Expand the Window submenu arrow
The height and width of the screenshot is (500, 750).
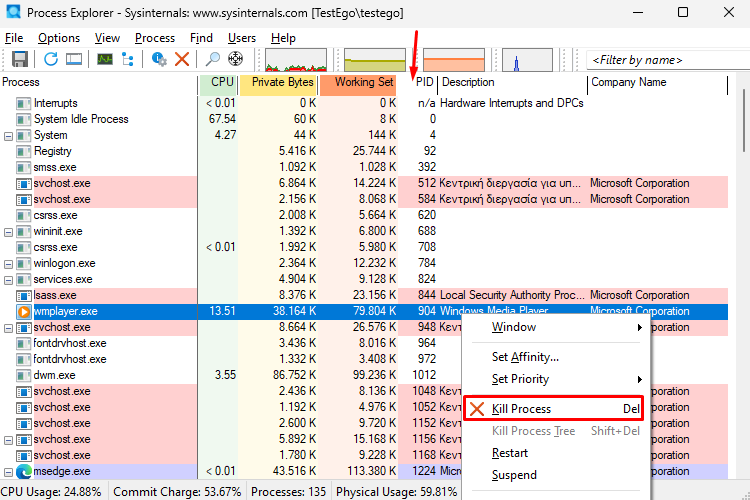pyautogui.click(x=640, y=327)
